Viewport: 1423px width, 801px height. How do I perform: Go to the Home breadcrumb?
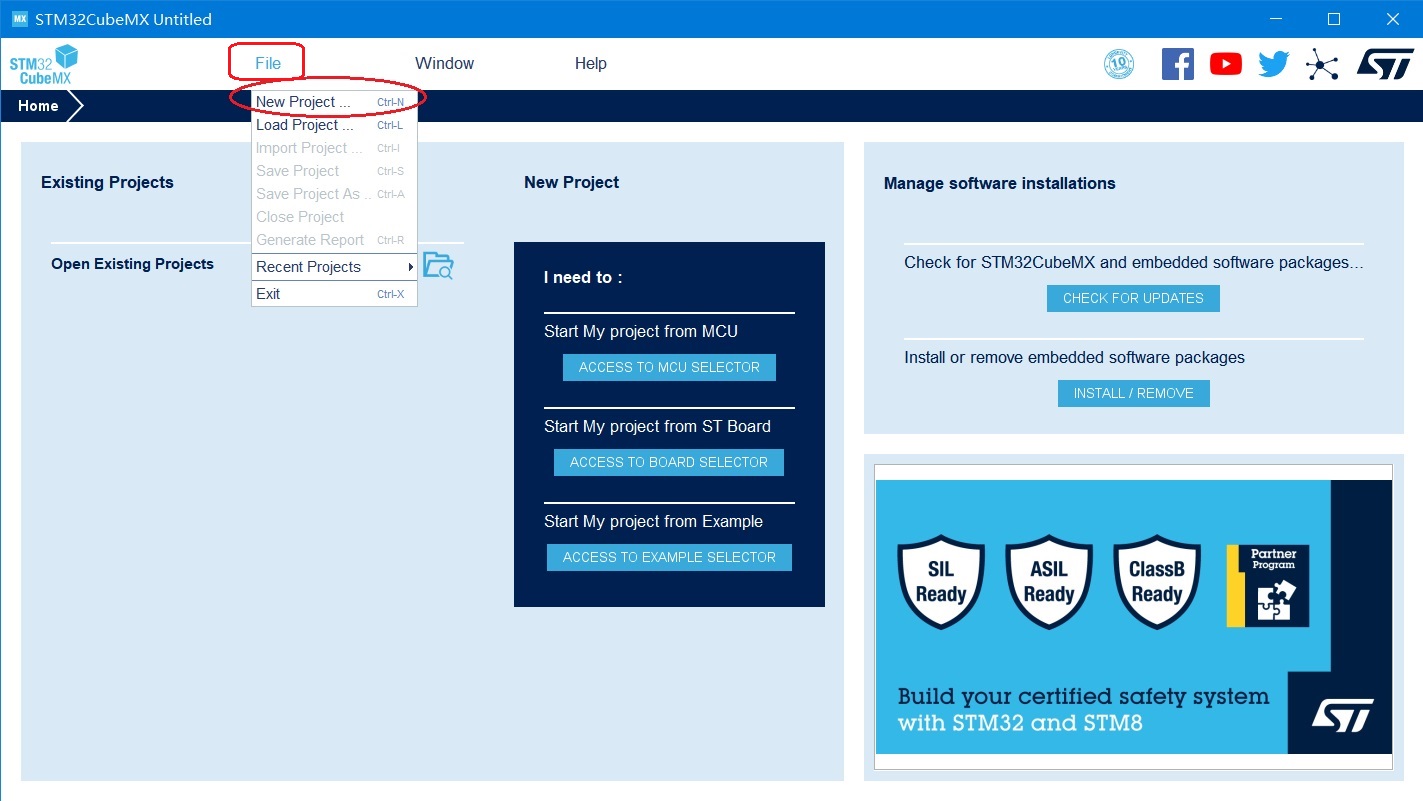tap(38, 106)
